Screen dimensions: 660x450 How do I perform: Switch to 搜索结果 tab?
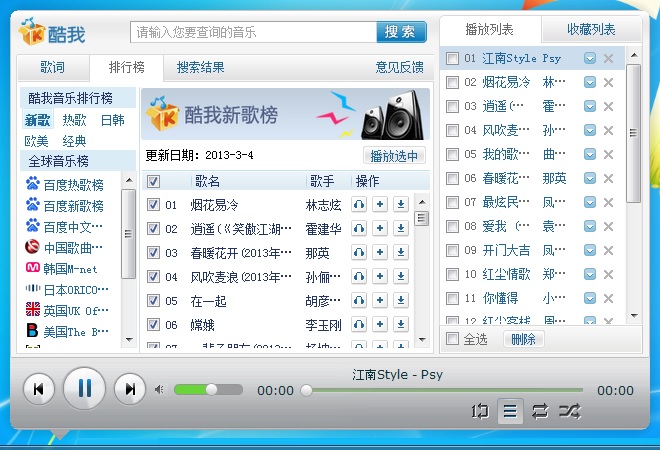[200, 67]
